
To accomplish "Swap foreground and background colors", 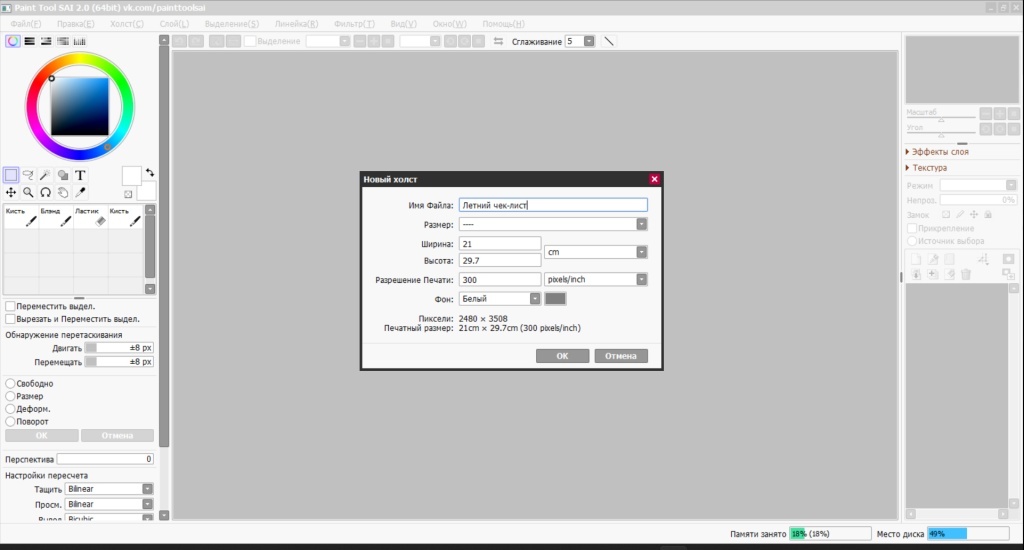I will tap(150, 172).
